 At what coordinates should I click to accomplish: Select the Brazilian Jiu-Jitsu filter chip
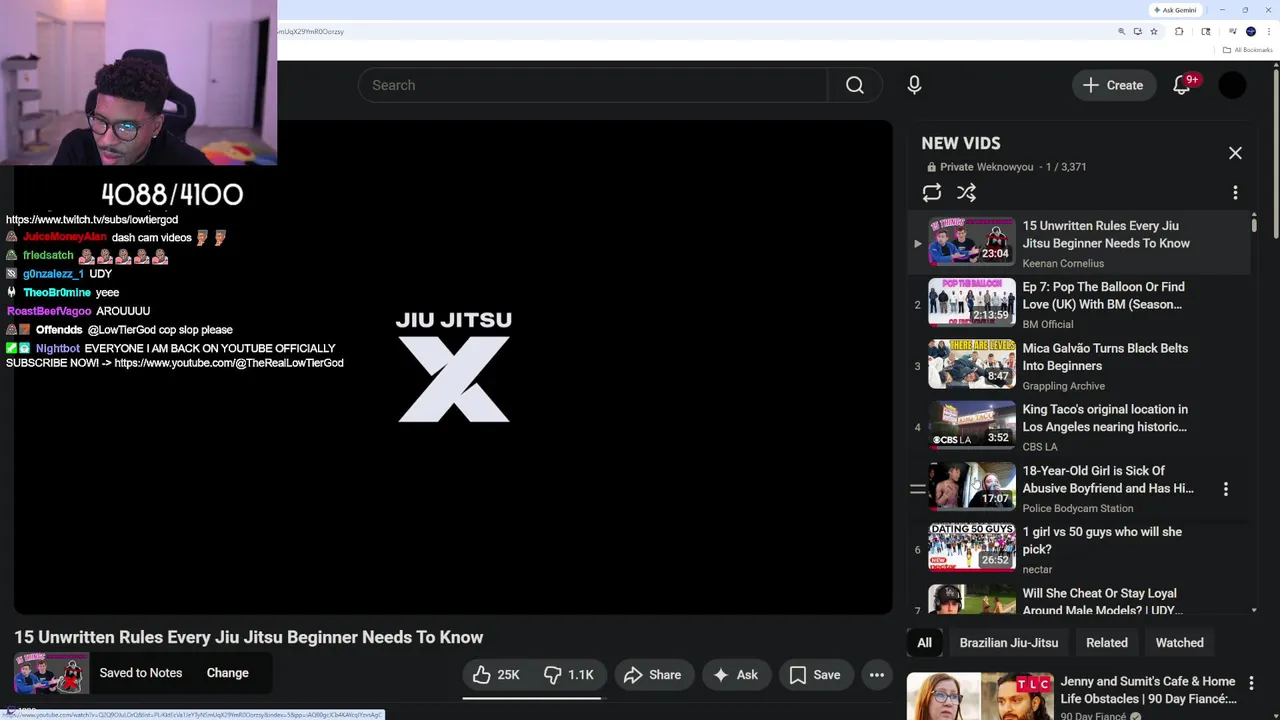click(1008, 643)
